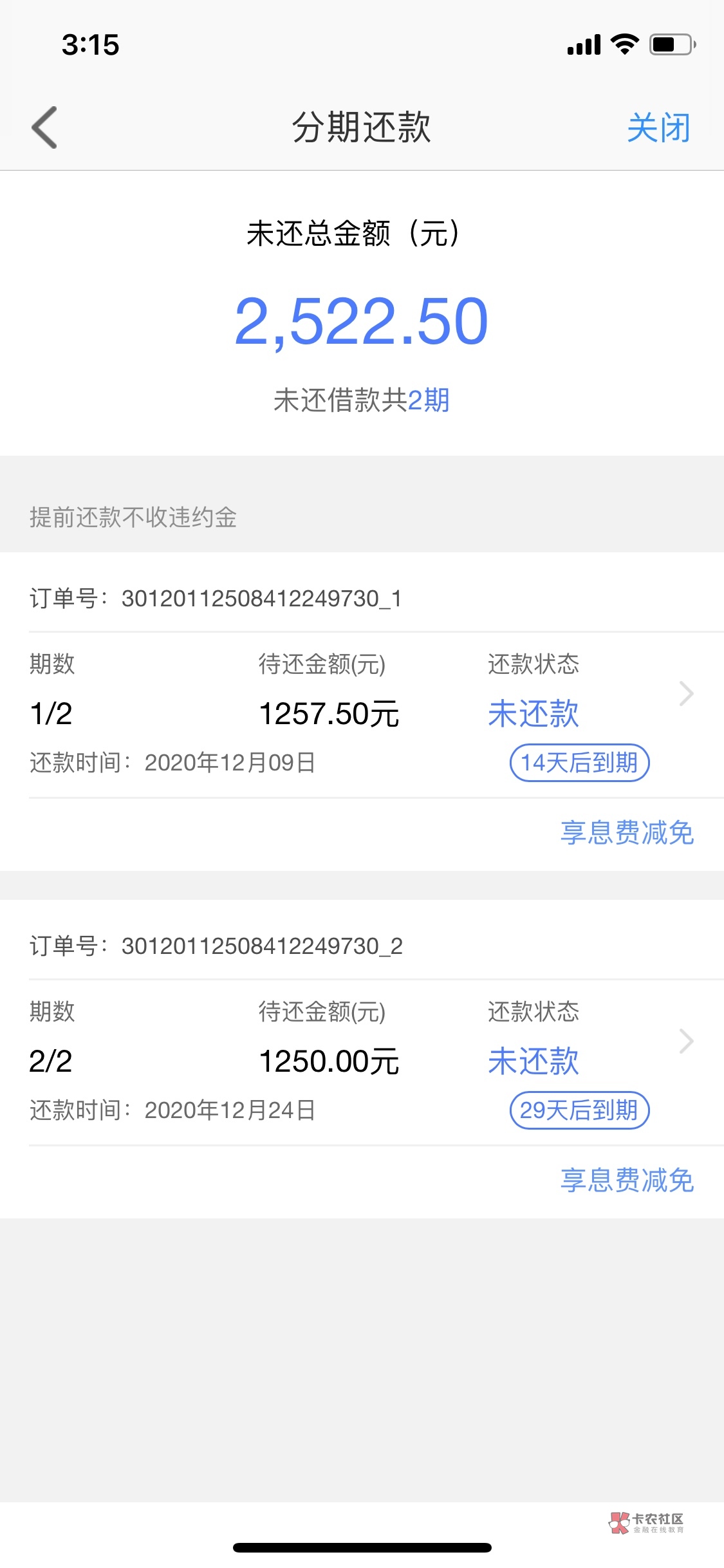The height and width of the screenshot is (1568, 724).
Task: Tap 享息费减免 link for installment 2/2
Action: pos(627,1181)
